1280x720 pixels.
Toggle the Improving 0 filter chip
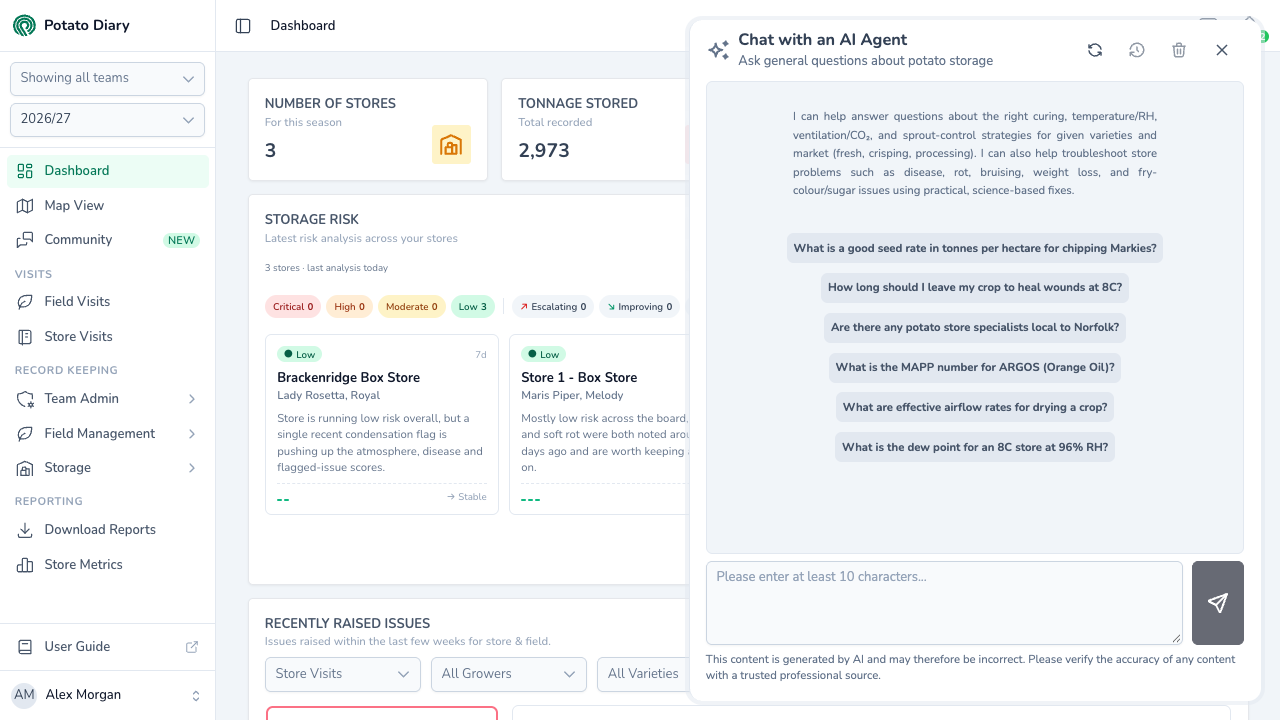pyautogui.click(x=640, y=307)
